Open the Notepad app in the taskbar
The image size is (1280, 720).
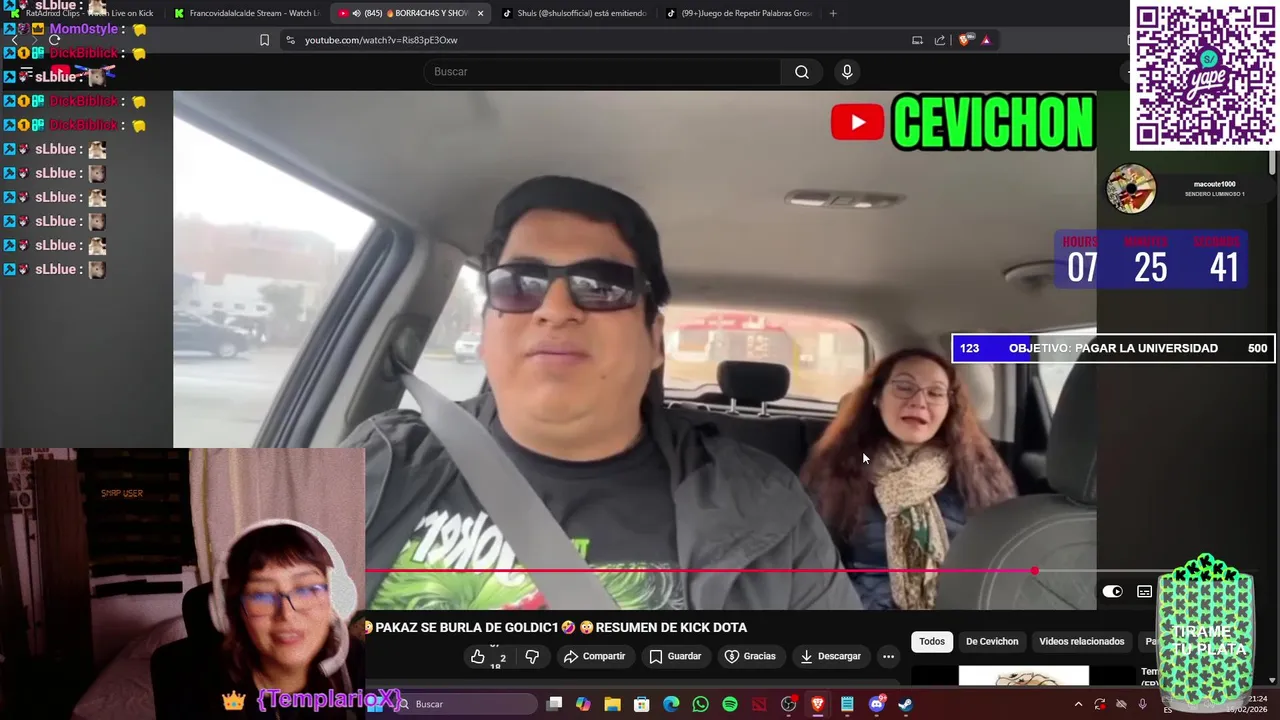click(x=847, y=704)
